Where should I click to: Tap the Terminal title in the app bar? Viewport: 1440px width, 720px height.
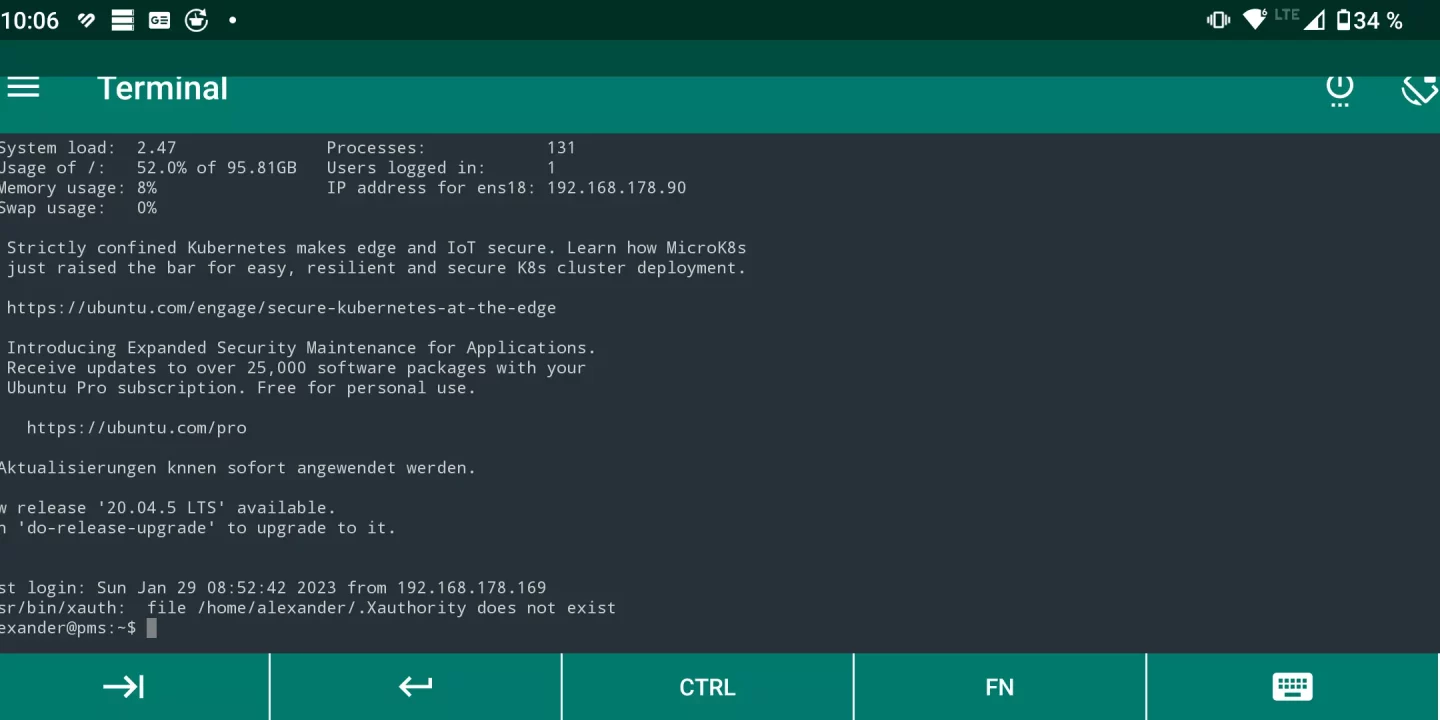click(162, 88)
